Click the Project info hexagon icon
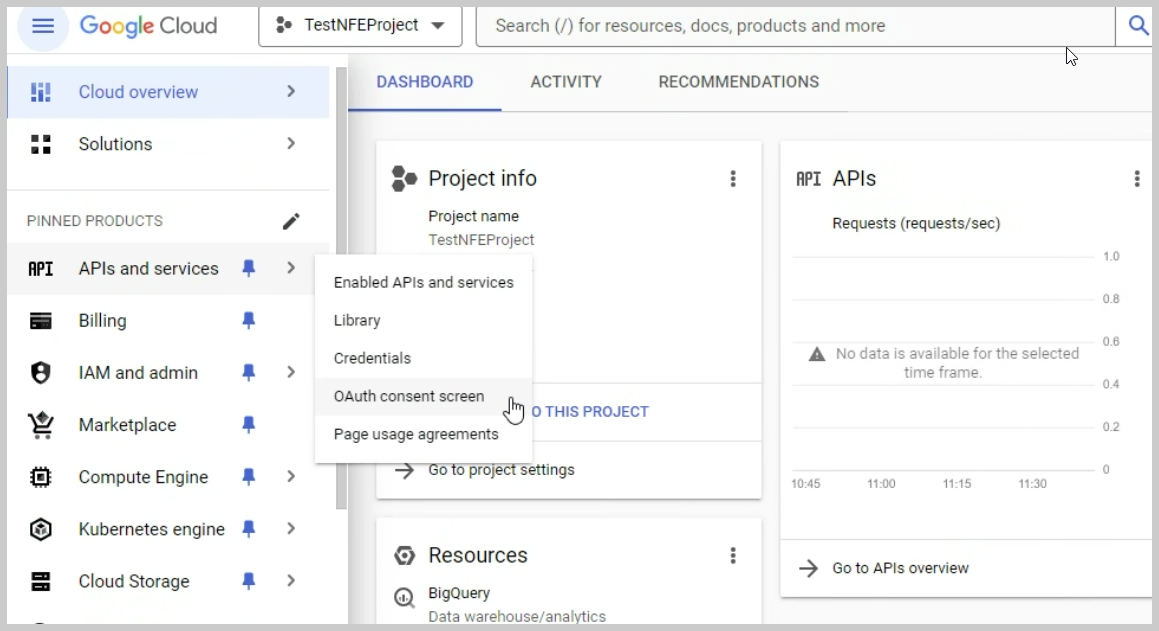The image size is (1159, 631). pyautogui.click(x=404, y=179)
